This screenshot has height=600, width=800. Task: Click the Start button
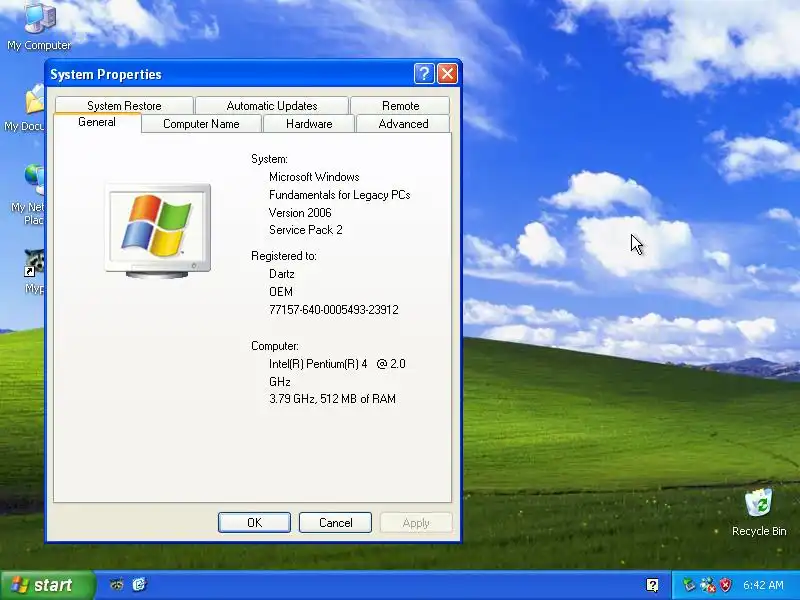coord(47,585)
